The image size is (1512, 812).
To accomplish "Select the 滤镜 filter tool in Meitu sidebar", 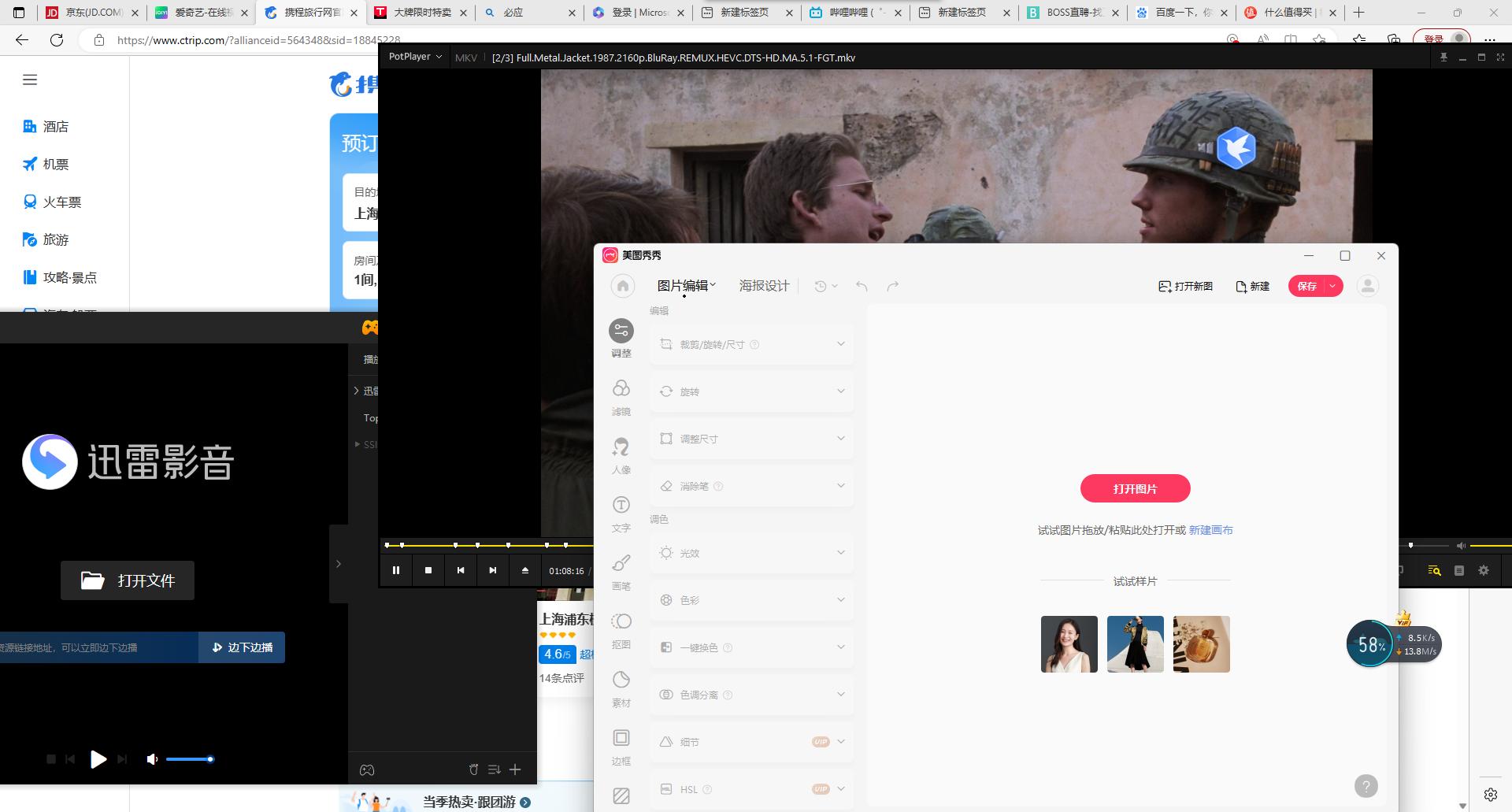I will click(621, 396).
